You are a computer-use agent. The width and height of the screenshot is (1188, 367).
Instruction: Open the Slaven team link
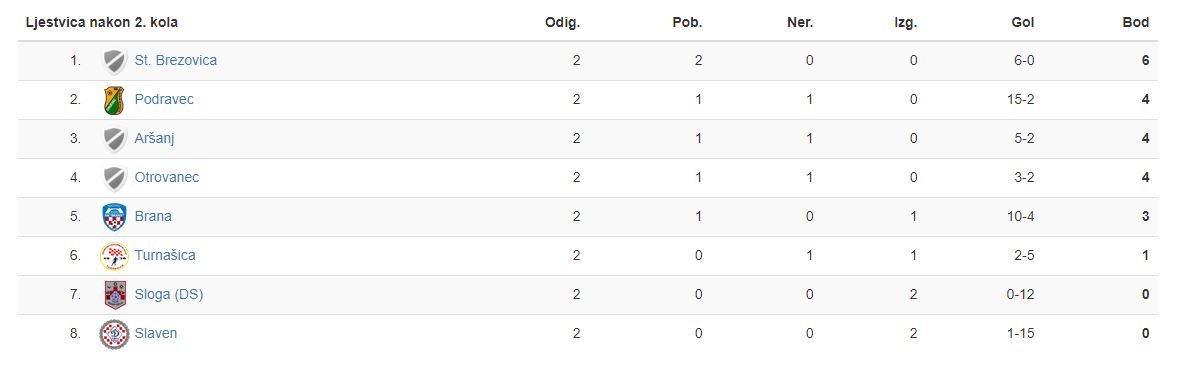click(x=156, y=334)
